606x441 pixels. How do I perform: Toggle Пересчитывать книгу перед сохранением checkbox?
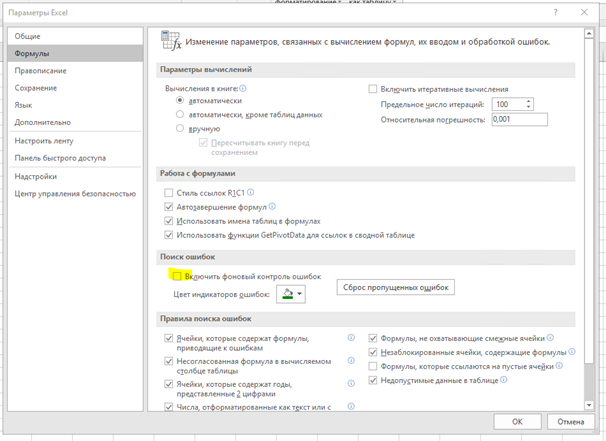coord(203,143)
